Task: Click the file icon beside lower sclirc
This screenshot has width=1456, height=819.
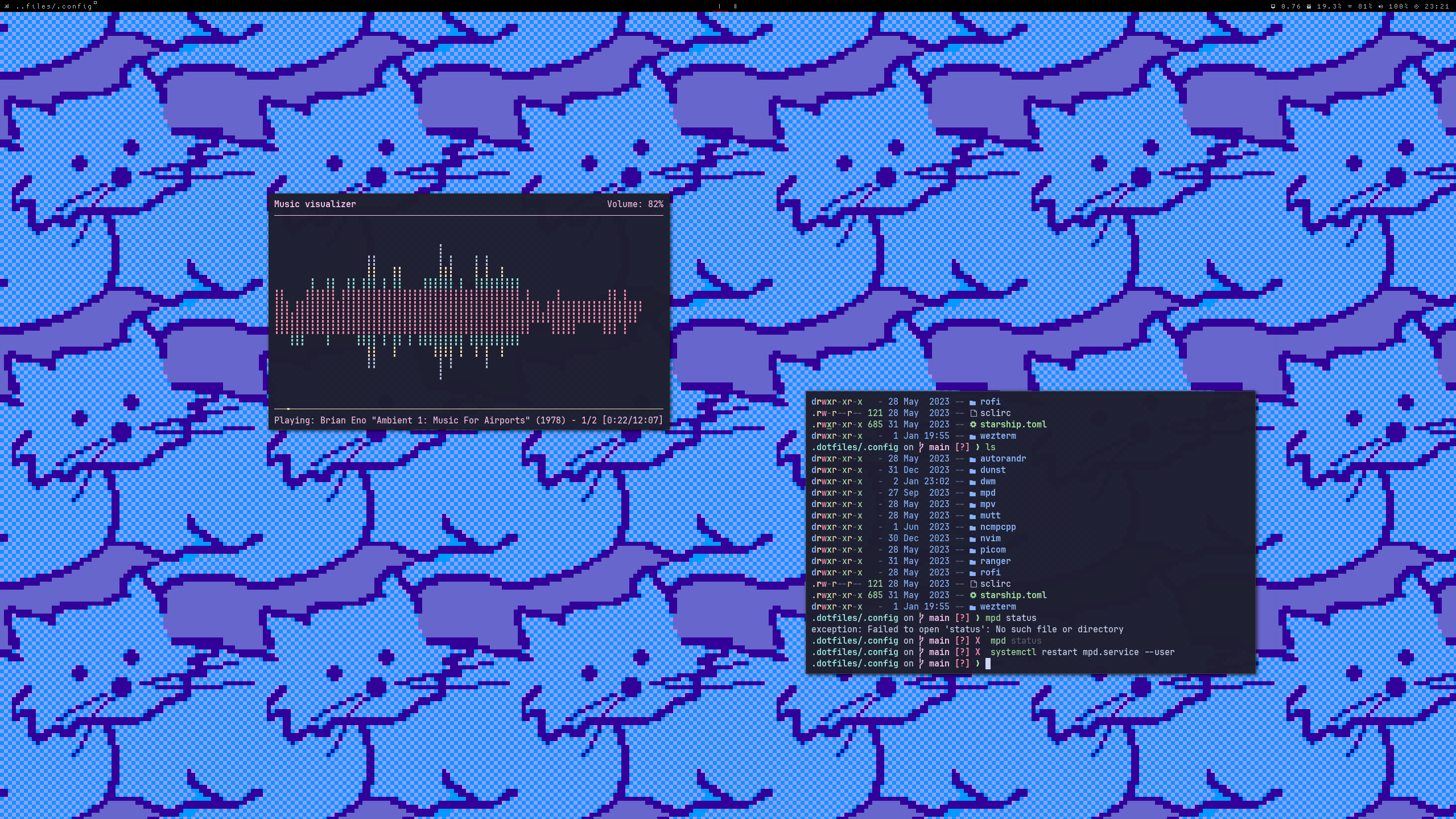Action: [x=973, y=583]
